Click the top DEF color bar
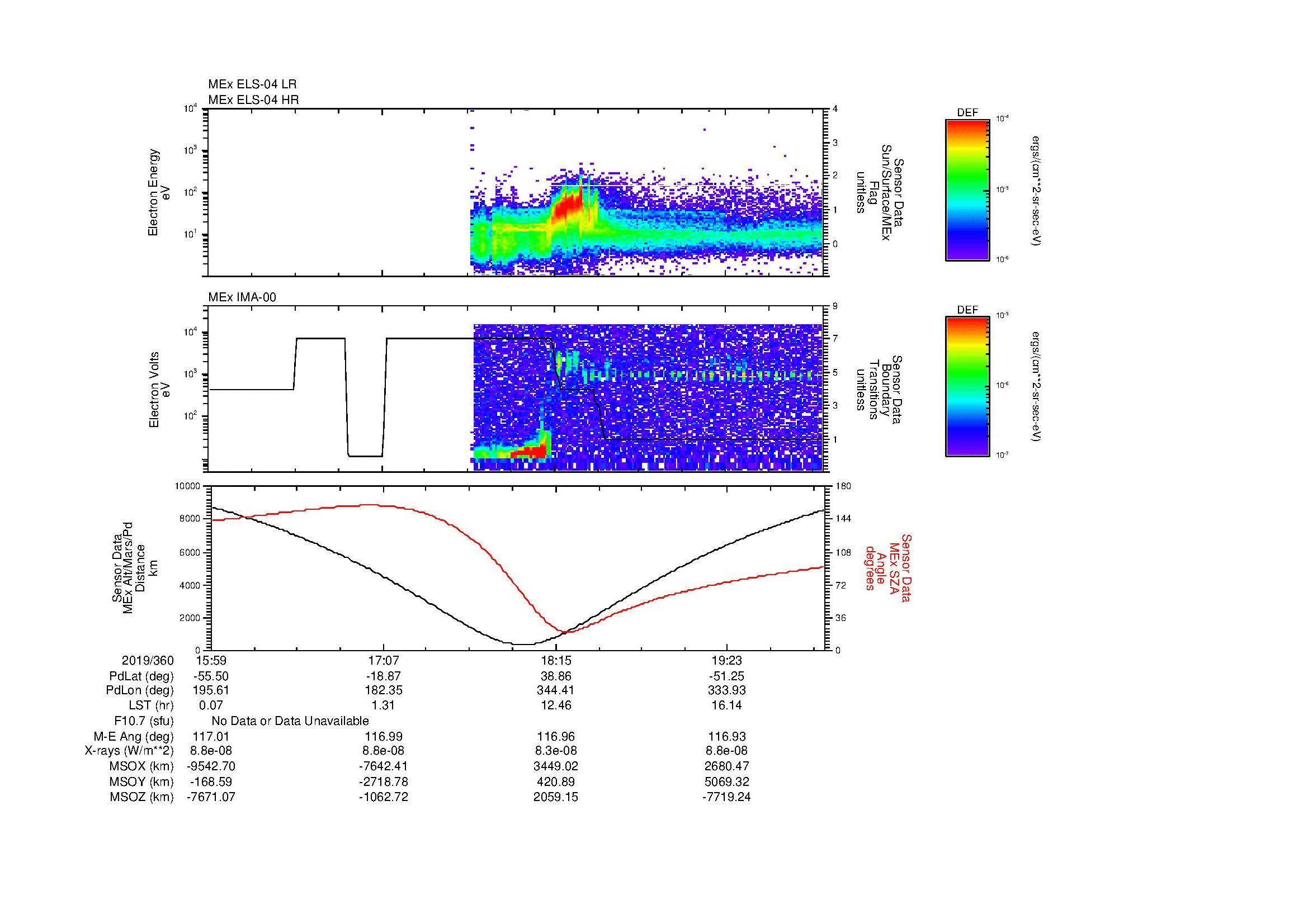Viewport: 1308px width, 924px height. click(967, 190)
